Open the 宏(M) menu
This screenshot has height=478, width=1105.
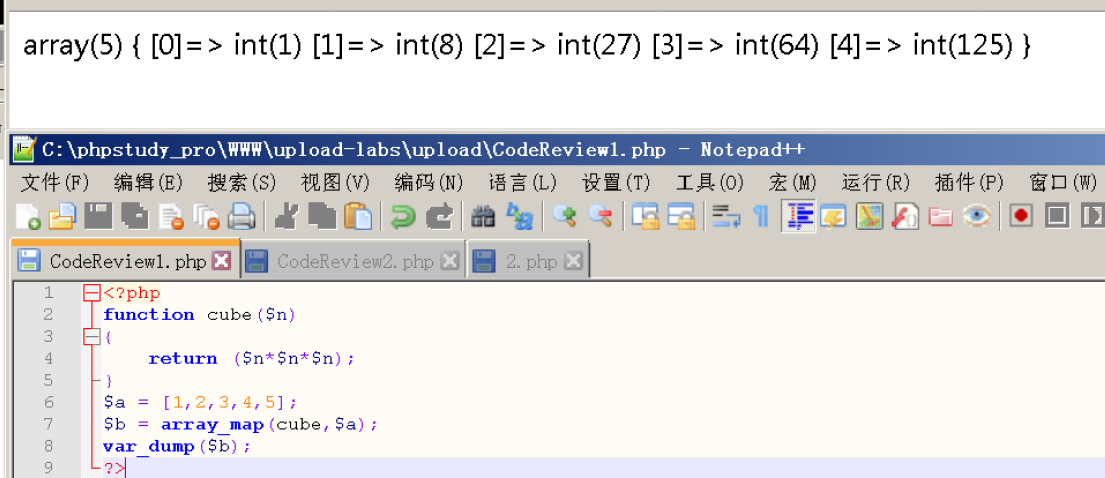(793, 183)
